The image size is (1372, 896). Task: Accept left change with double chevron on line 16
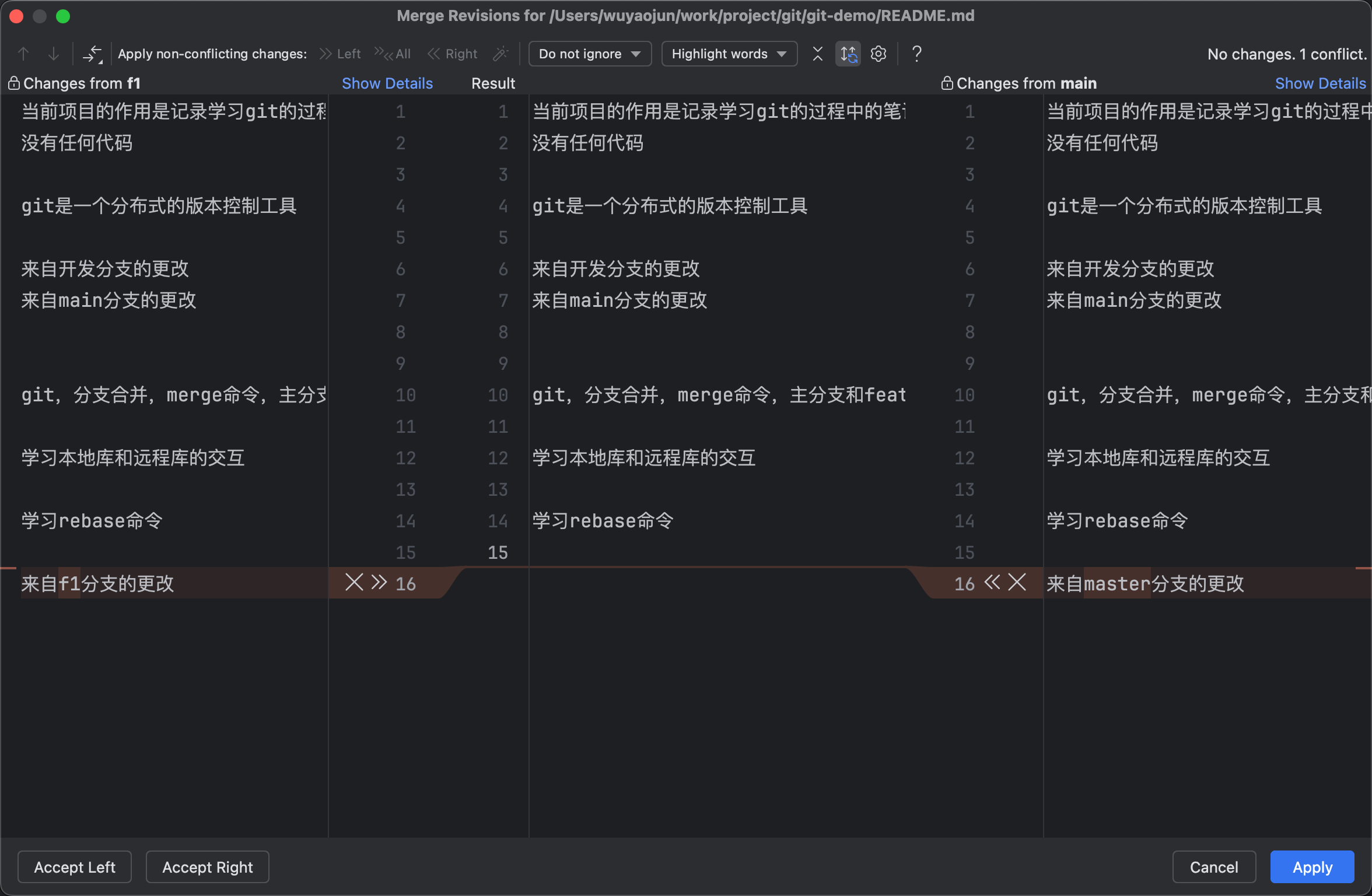[379, 582]
